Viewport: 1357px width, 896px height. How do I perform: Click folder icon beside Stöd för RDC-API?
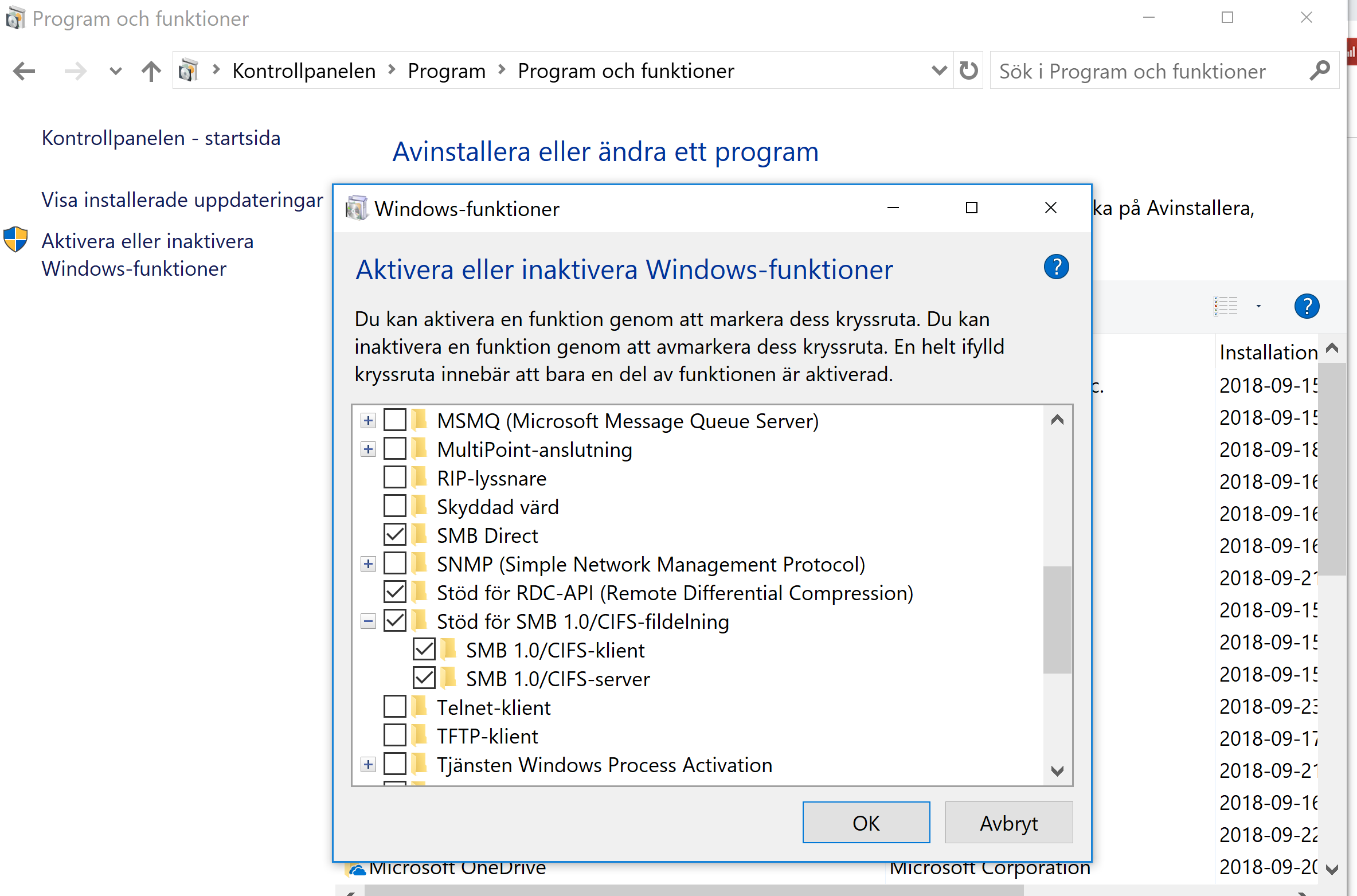[x=420, y=592]
